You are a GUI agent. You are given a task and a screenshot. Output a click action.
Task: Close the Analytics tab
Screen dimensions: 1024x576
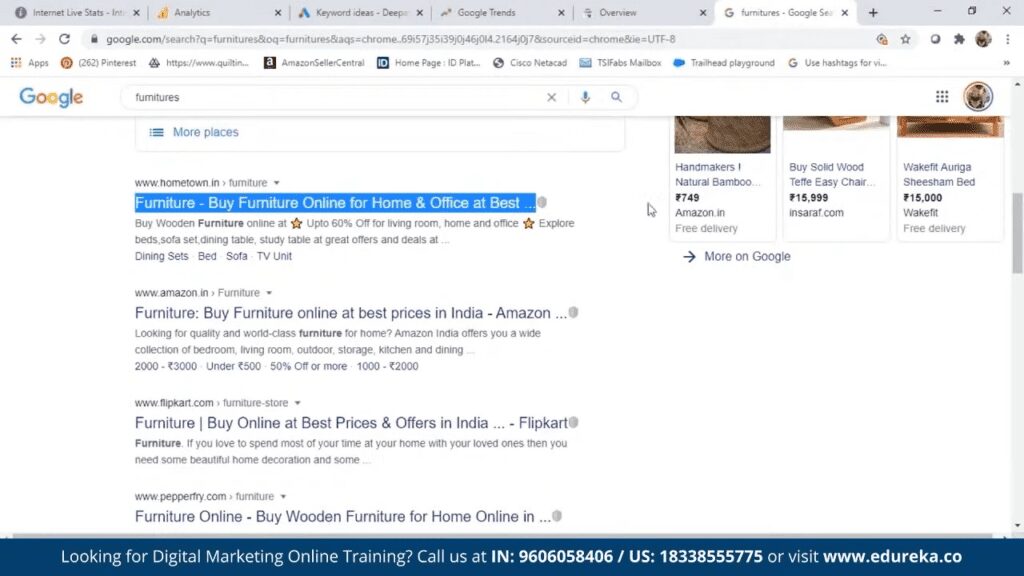pyautogui.click(x=278, y=12)
